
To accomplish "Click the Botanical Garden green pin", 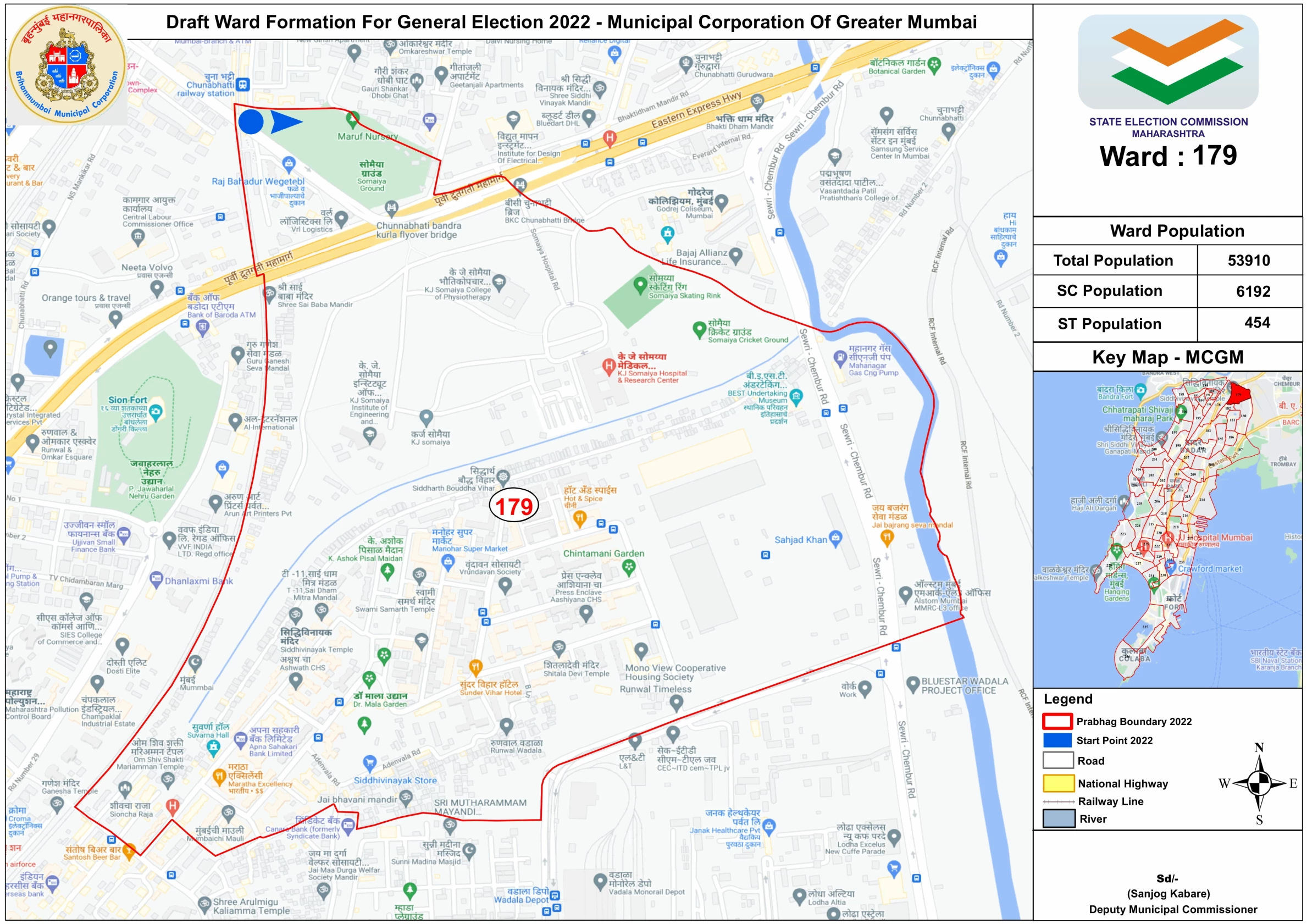I will tap(934, 64).
